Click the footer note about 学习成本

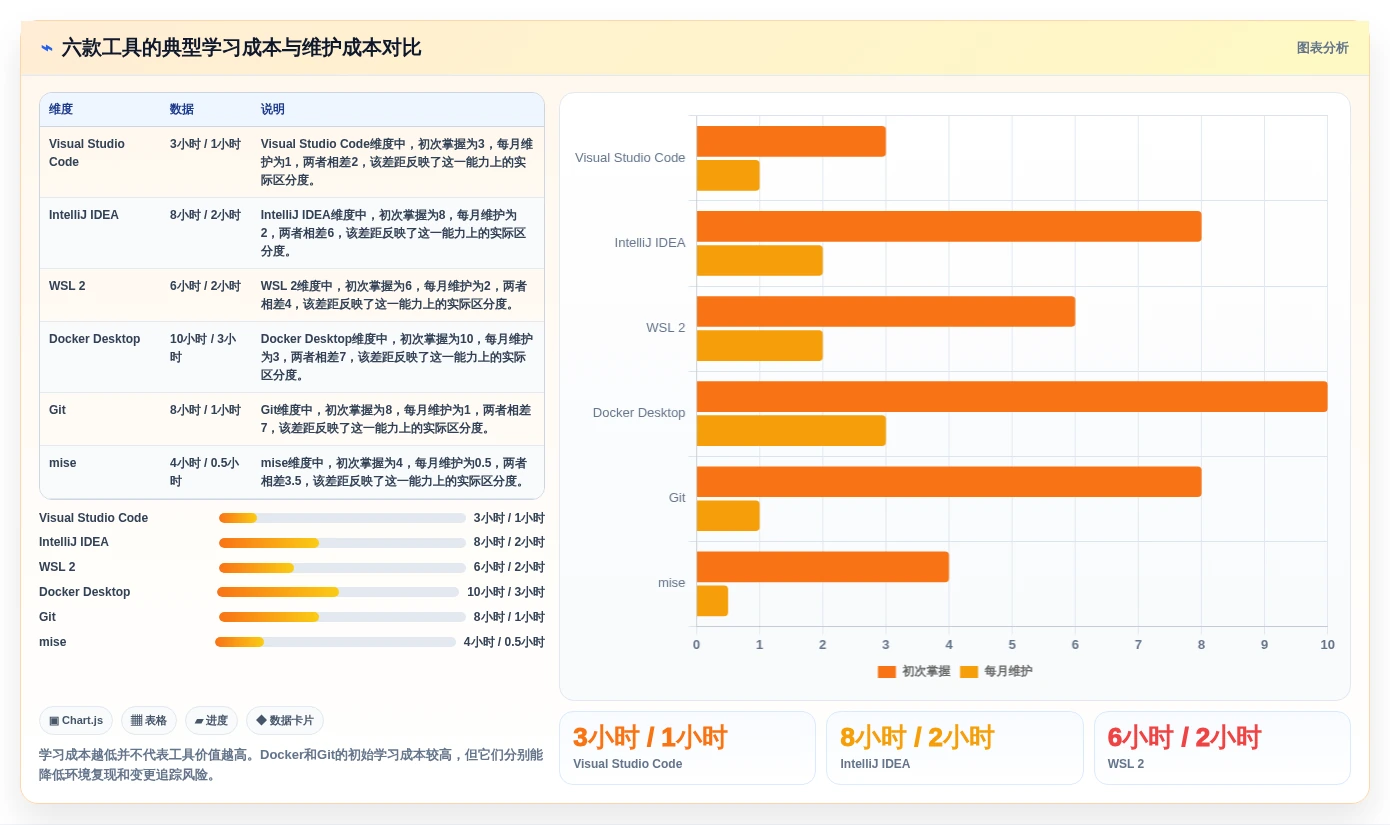pyautogui.click(x=291, y=764)
